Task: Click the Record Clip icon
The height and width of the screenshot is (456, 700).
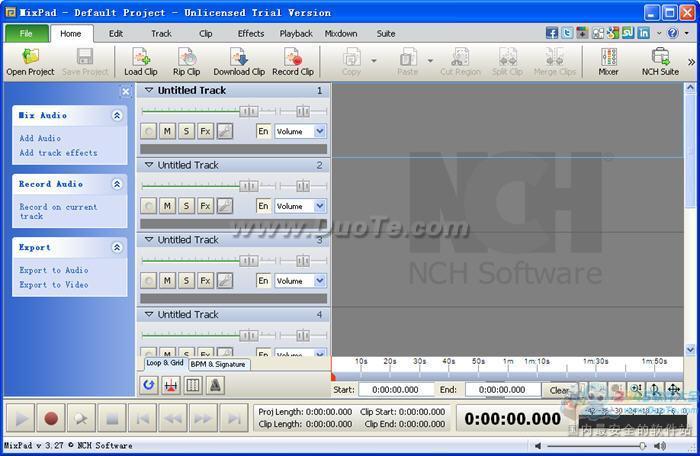Action: pyautogui.click(x=292, y=62)
